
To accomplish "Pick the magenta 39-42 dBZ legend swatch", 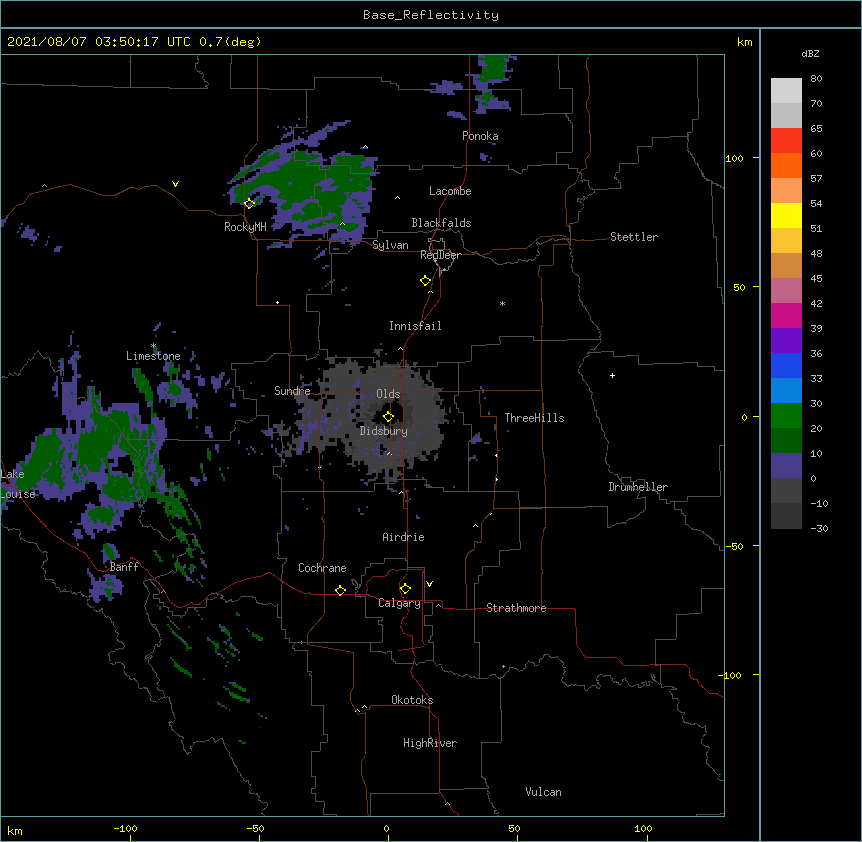I will (x=786, y=316).
